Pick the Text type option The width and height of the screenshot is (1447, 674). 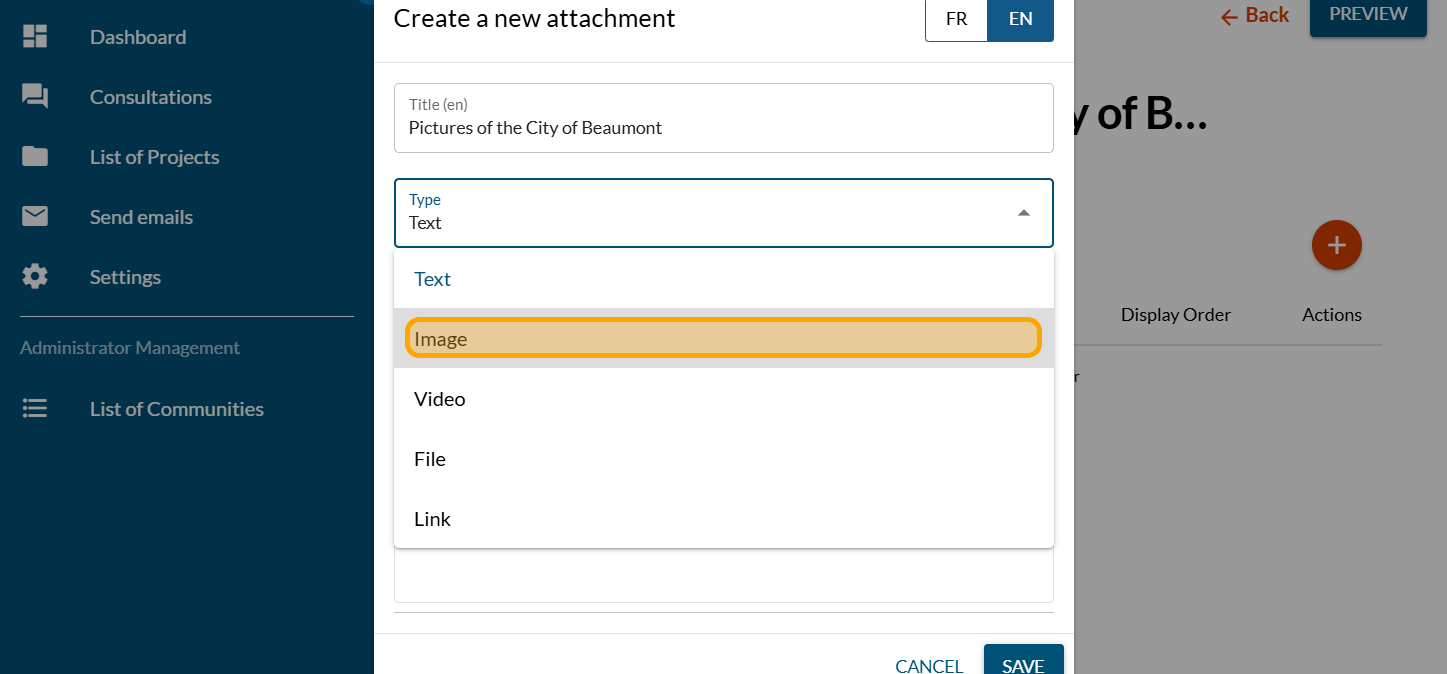(723, 279)
